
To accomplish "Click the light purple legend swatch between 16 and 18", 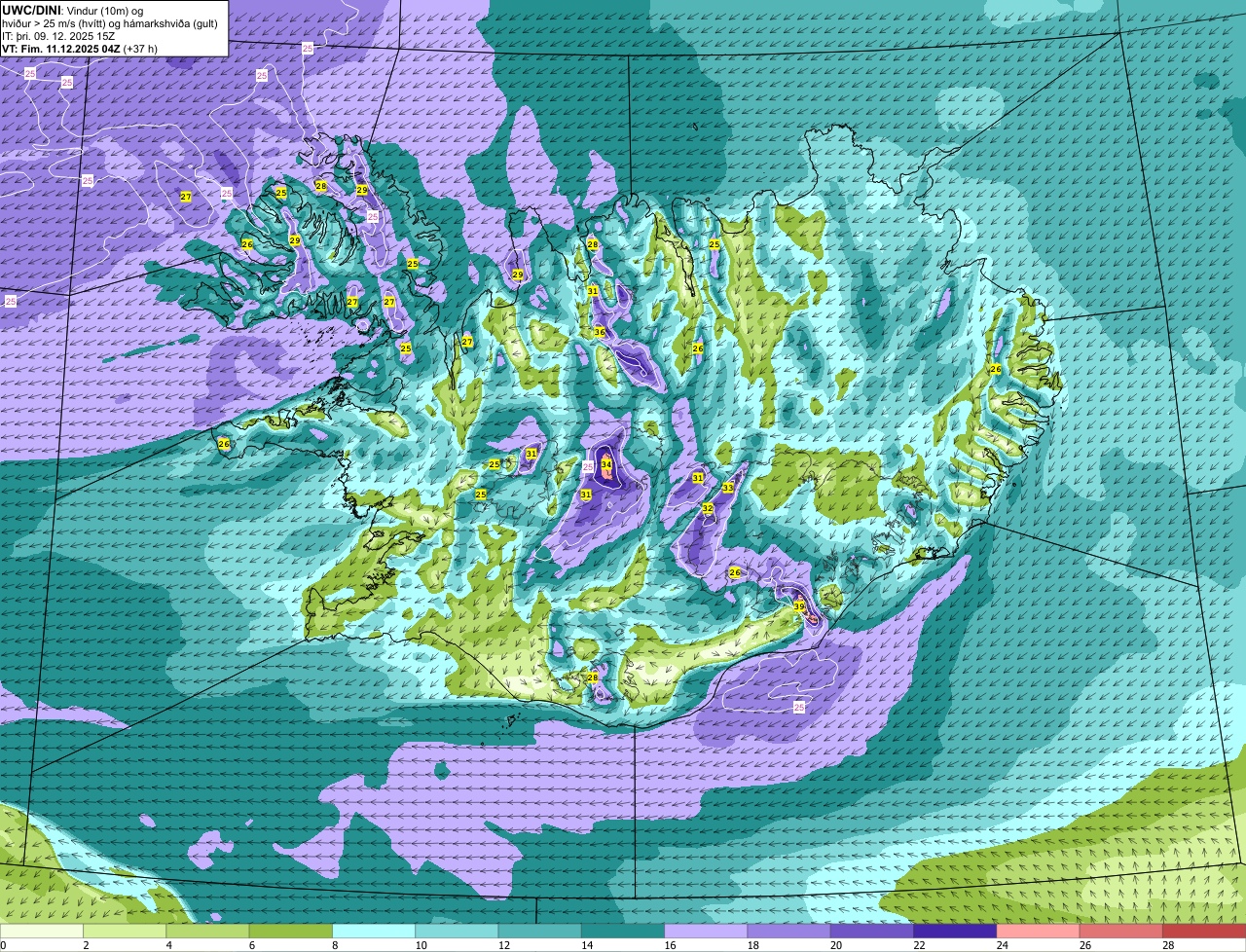I will point(706,931).
